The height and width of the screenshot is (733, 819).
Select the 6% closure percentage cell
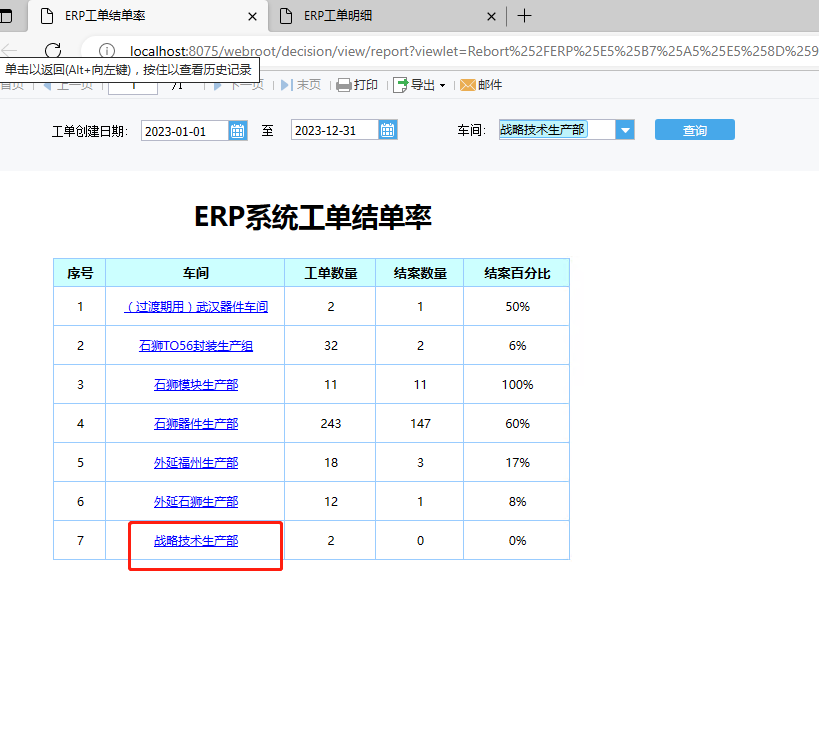click(x=517, y=346)
